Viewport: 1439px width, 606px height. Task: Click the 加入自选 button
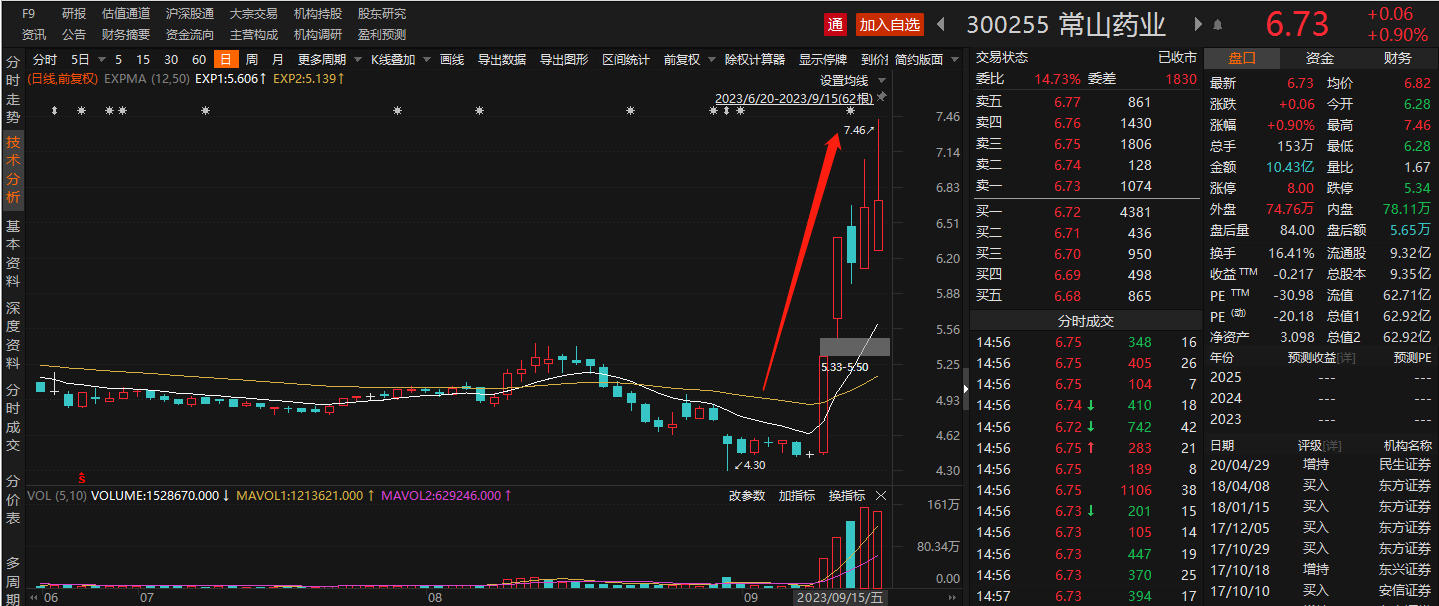pyautogui.click(x=890, y=24)
